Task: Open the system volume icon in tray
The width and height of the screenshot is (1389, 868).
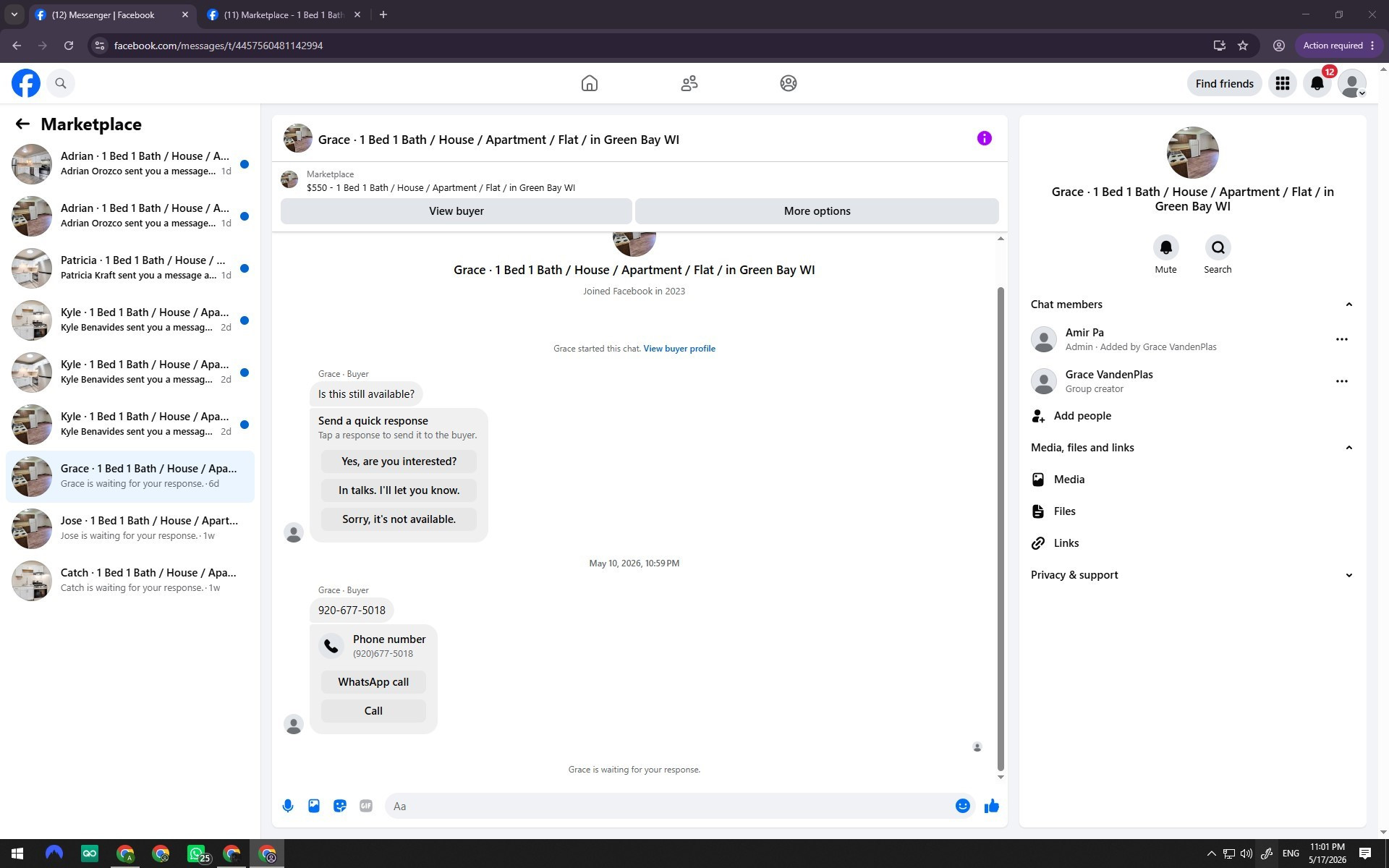Action: pos(1246,854)
